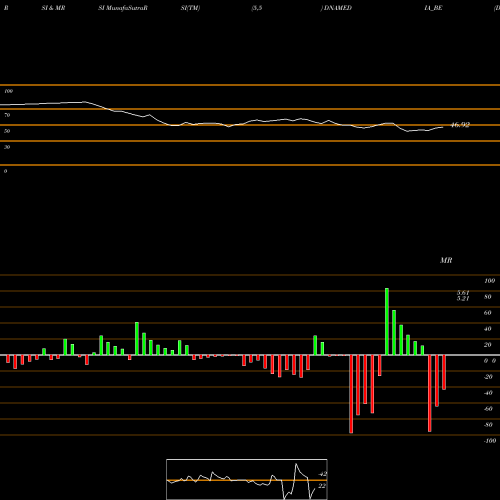Click the ") DNAMED" header text

pos(336,8)
